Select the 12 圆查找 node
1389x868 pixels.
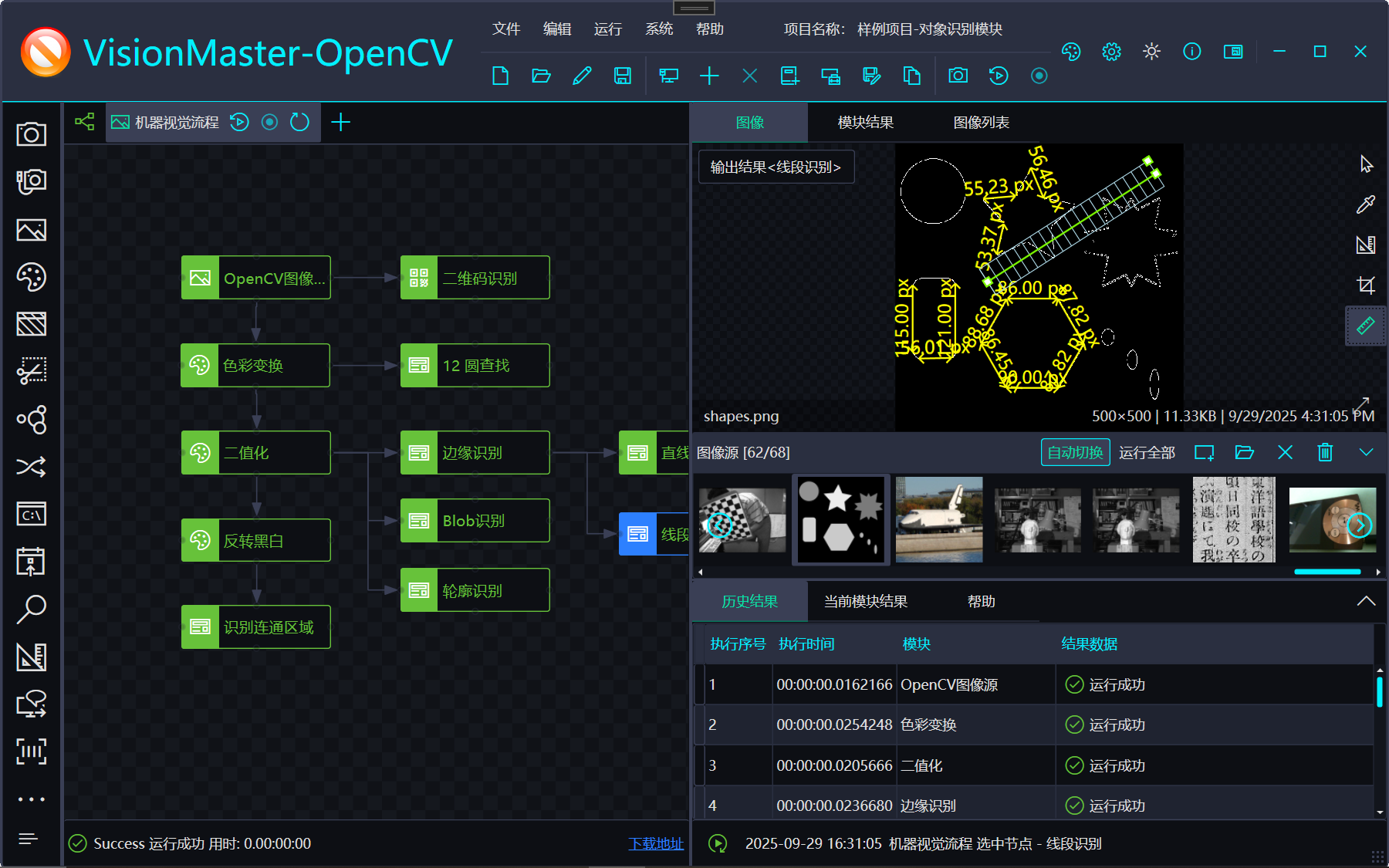(x=475, y=366)
